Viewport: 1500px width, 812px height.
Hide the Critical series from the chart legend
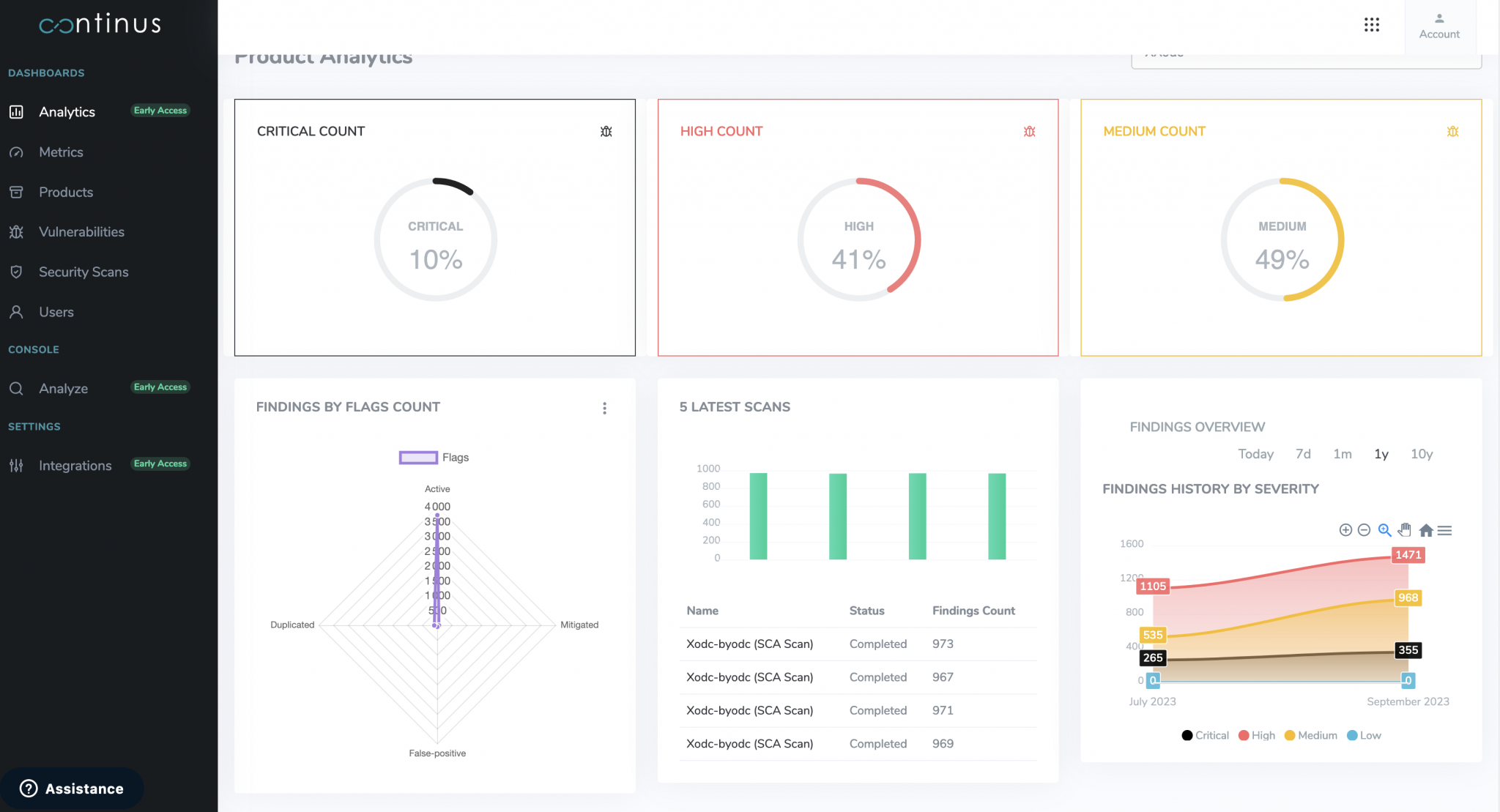(1205, 735)
